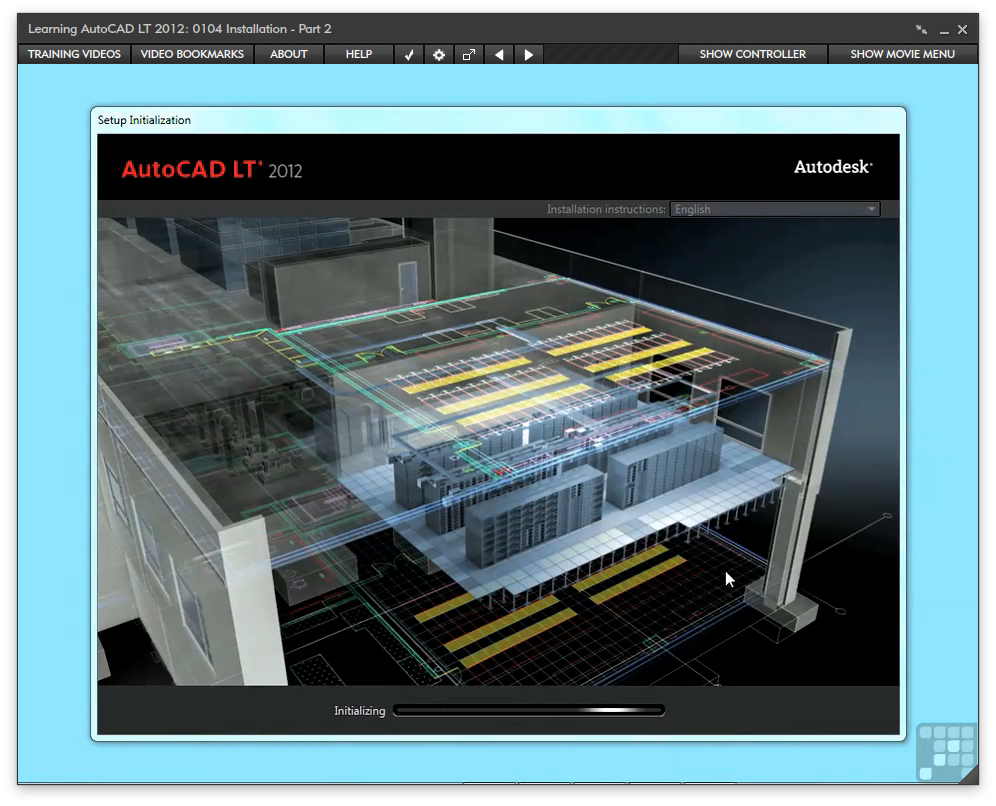
Task: Click the checkmark icon in the toolbar
Action: [x=408, y=54]
